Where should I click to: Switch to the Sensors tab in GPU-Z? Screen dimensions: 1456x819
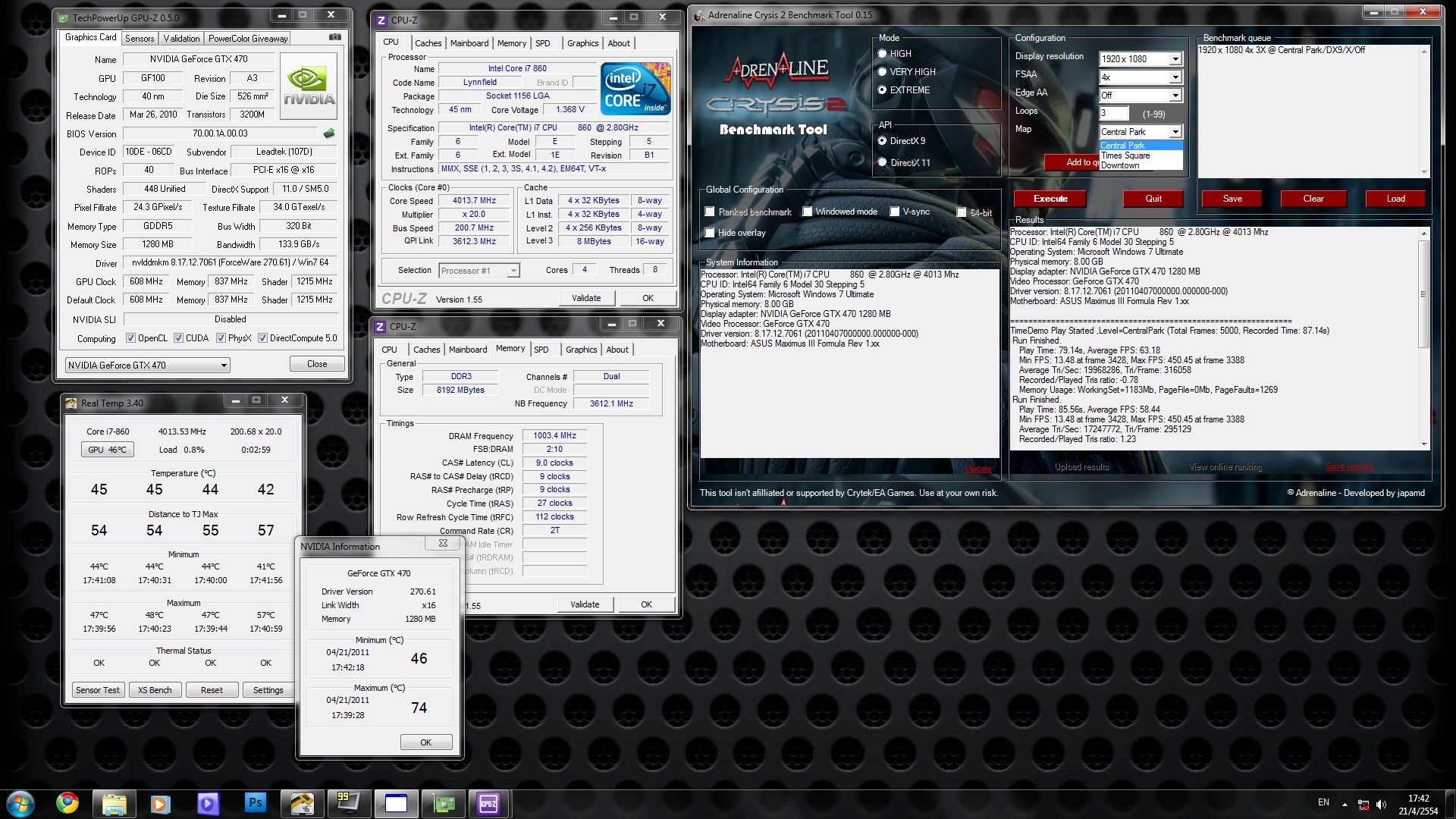(140, 38)
